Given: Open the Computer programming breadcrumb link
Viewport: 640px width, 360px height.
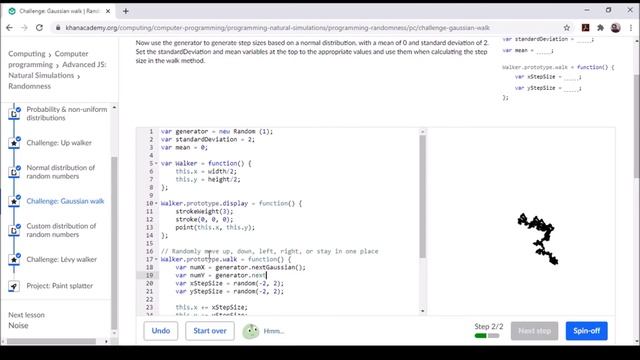Looking at the screenshot, I should 48,59.
